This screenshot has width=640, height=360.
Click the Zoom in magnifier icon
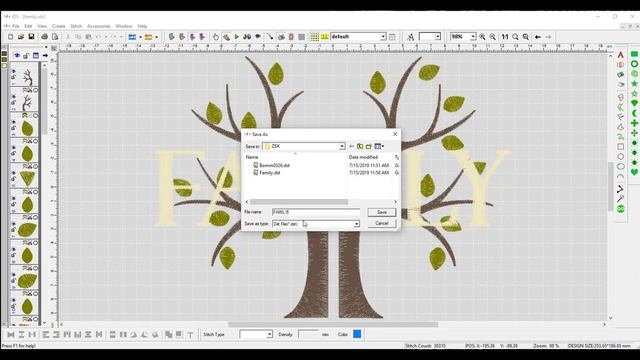(482, 37)
